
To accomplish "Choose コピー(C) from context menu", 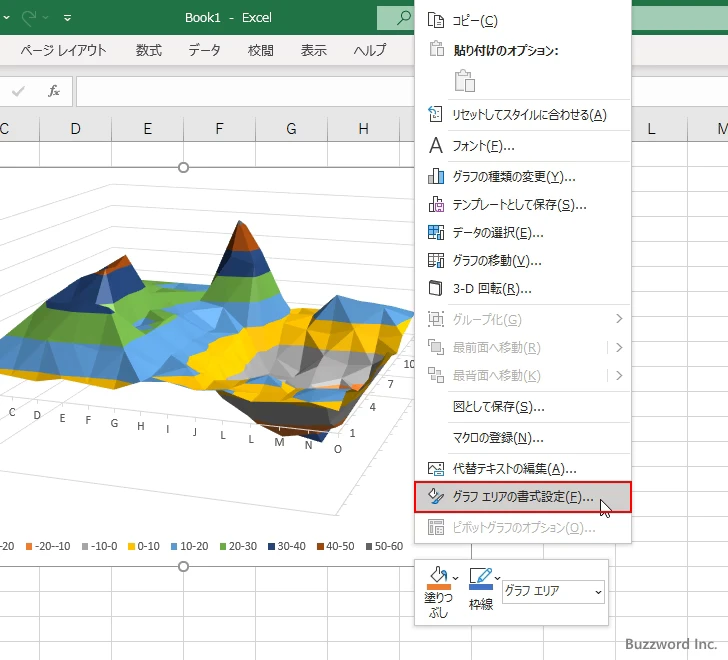I will (523, 20).
